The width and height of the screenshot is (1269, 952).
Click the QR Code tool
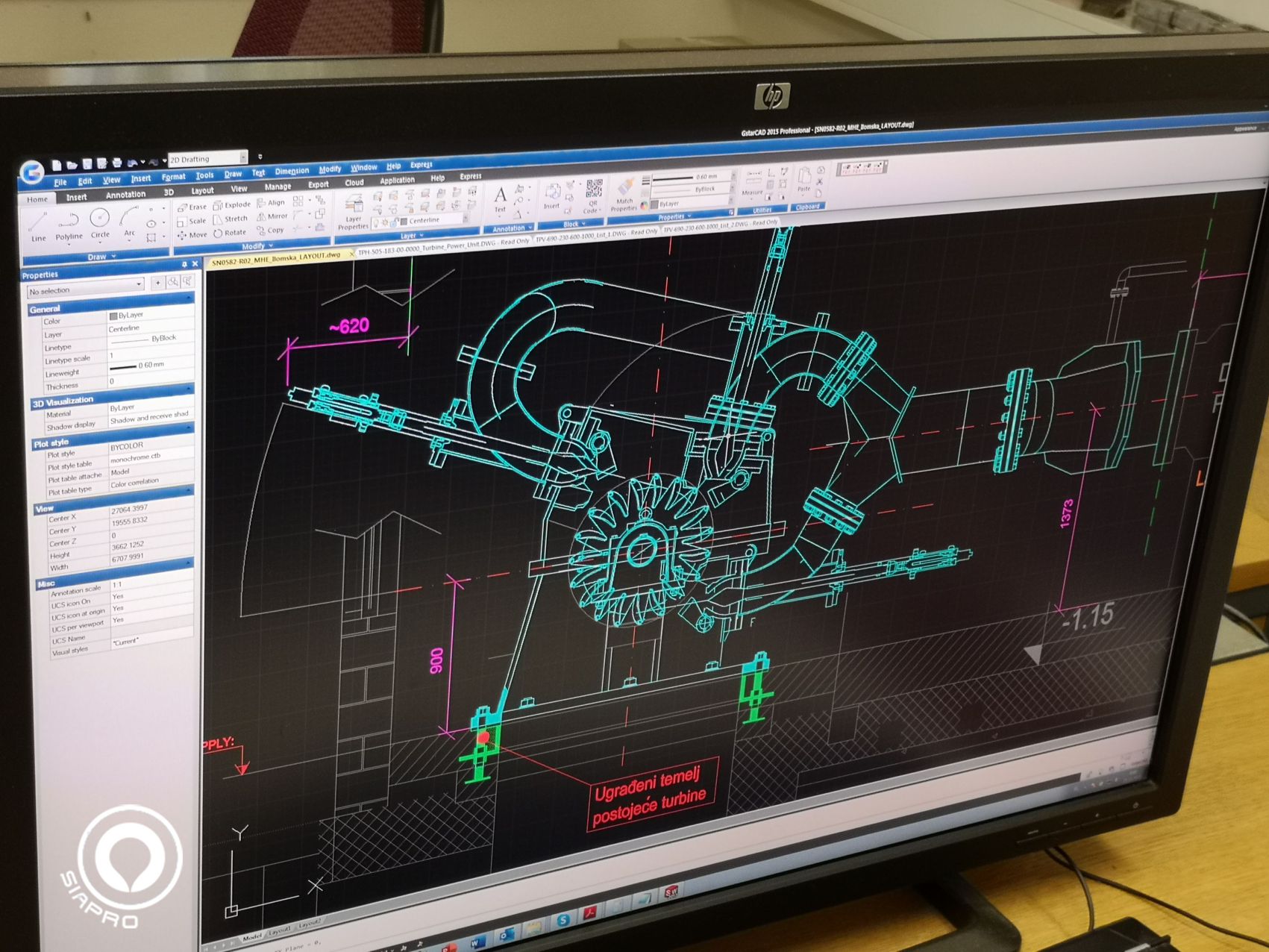pyautogui.click(x=593, y=195)
